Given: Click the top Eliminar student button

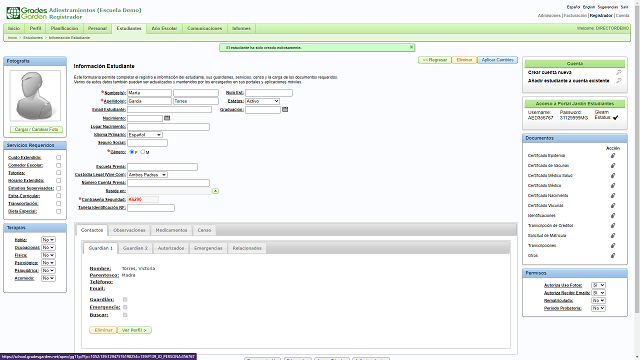Looking at the screenshot, I should [464, 60].
